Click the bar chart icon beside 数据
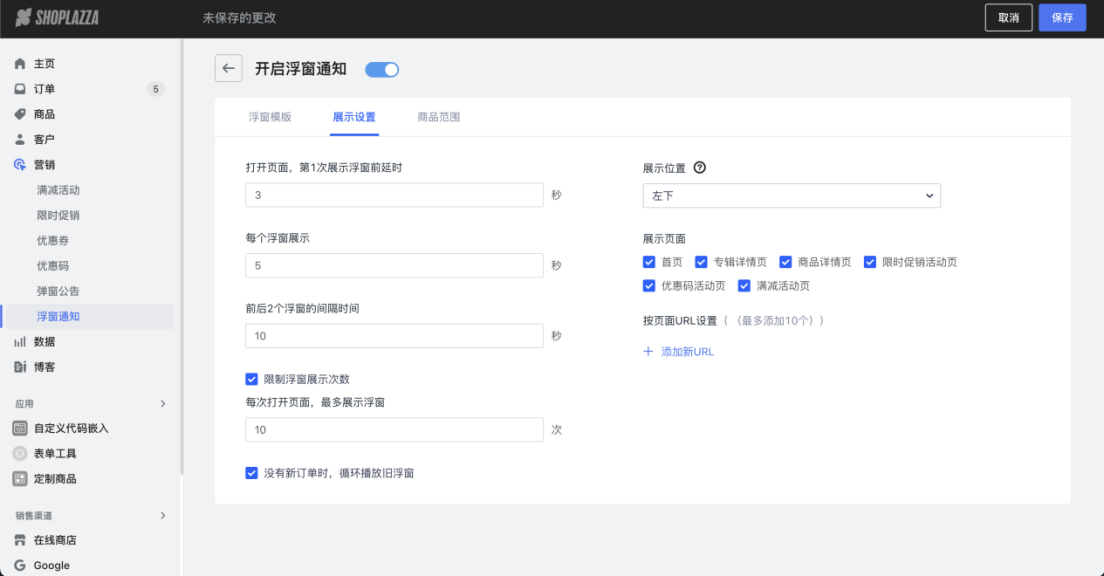Image resolution: width=1104 pixels, height=576 pixels. 20,342
